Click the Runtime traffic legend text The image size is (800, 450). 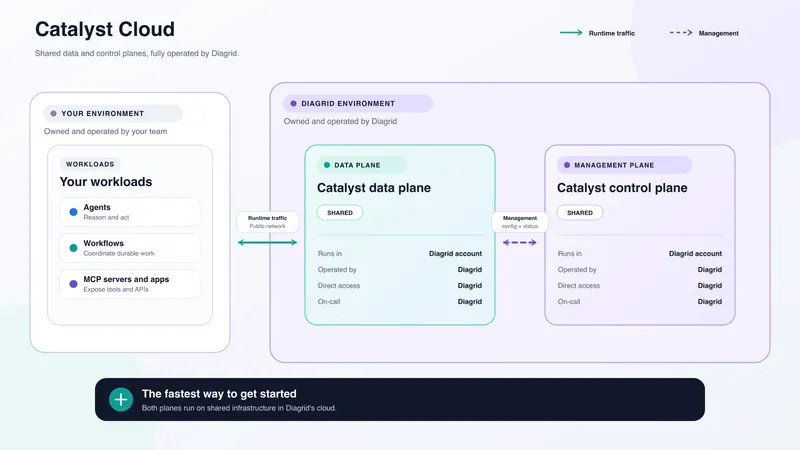pyautogui.click(x=612, y=33)
